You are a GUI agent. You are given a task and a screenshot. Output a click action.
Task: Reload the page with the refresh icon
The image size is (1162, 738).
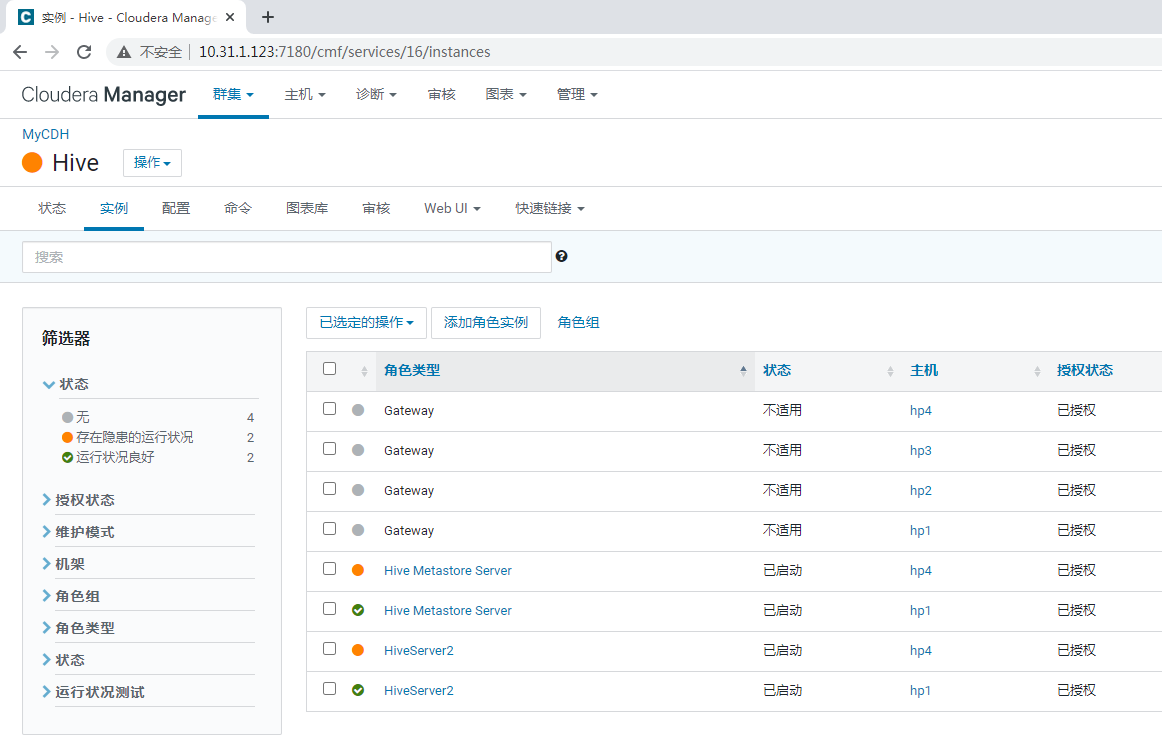click(x=84, y=52)
